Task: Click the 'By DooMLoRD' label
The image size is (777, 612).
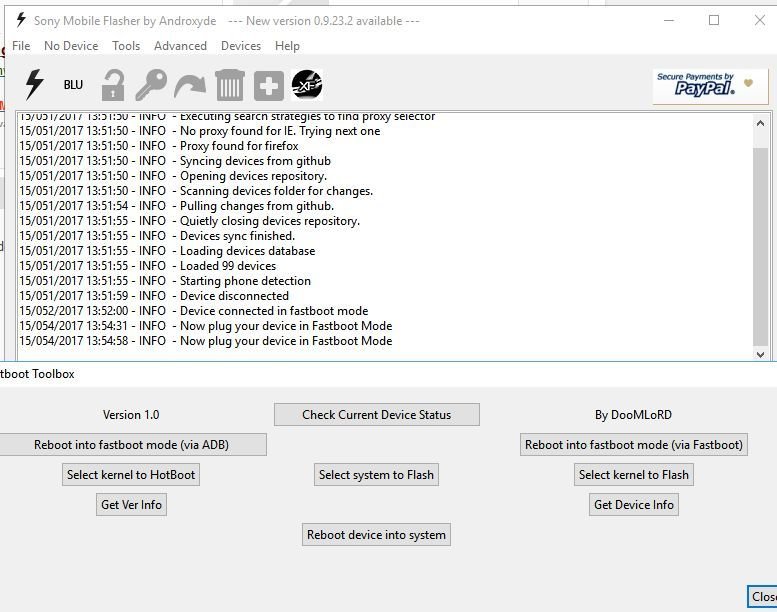Action: point(633,415)
